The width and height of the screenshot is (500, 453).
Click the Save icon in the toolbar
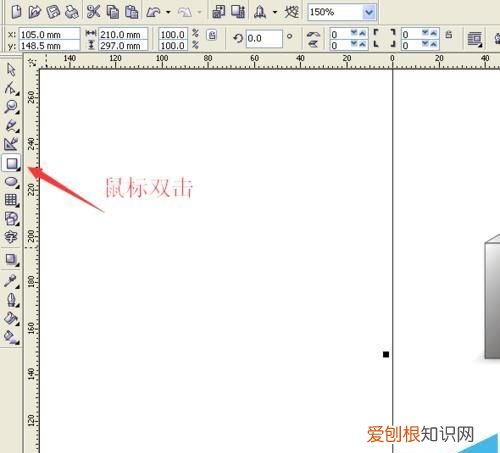tap(53, 12)
